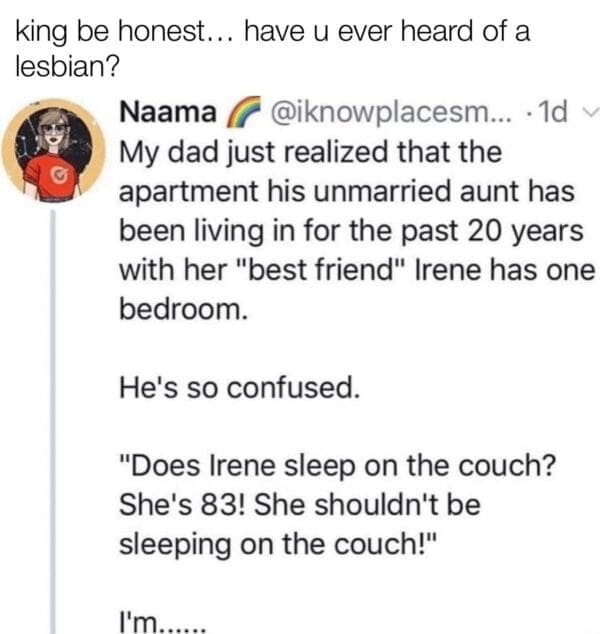Open Naama's profile avatar picture
600x634 pixels.
[54, 144]
